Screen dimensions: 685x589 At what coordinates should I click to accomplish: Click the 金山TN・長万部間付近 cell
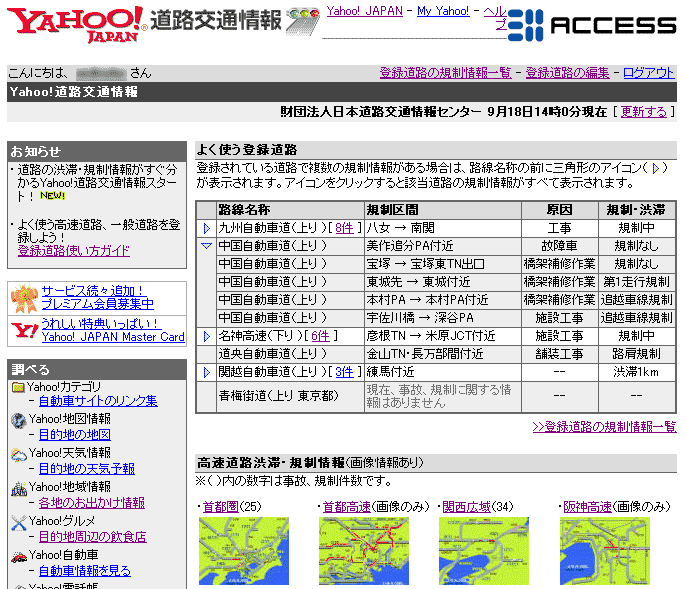(443, 354)
